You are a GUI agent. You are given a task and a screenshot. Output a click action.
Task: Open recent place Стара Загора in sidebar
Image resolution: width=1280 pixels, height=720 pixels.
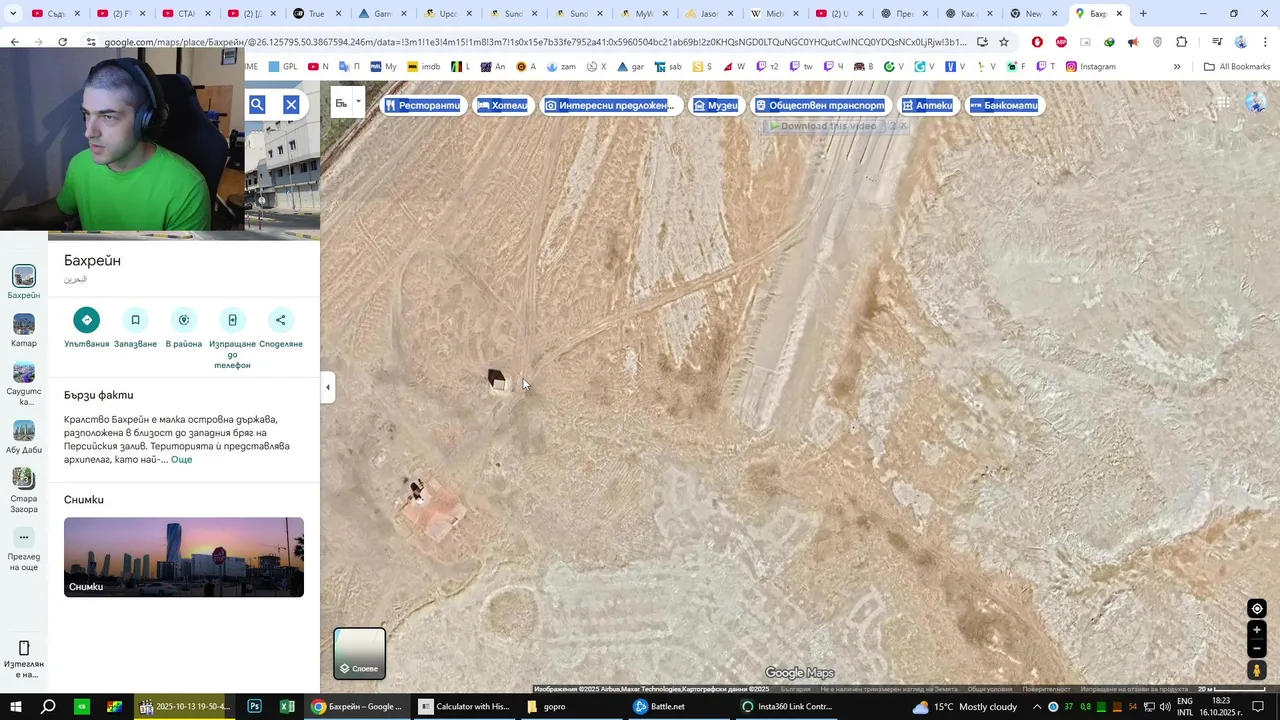point(24,490)
